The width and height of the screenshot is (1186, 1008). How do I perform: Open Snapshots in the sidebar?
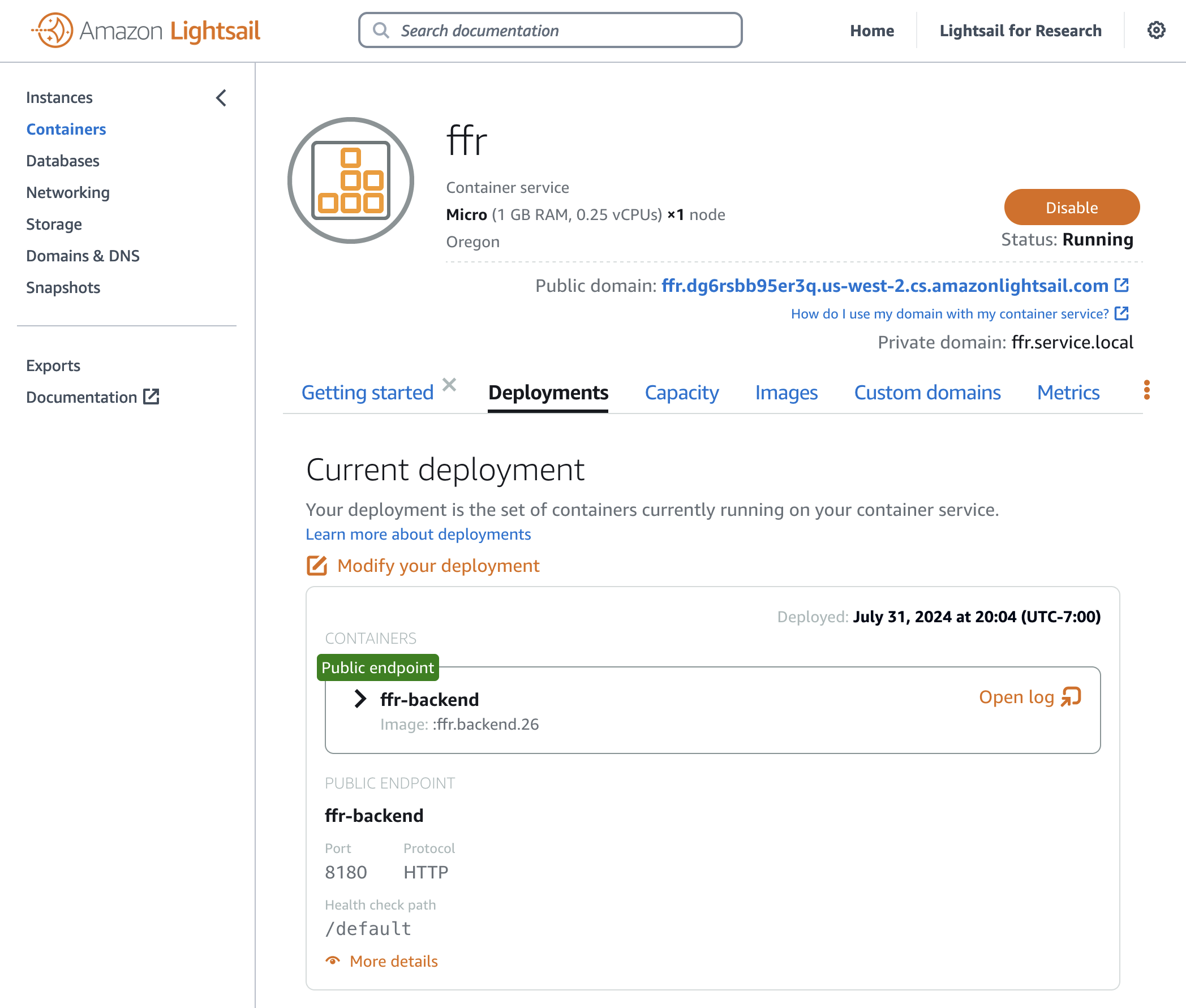[63, 287]
